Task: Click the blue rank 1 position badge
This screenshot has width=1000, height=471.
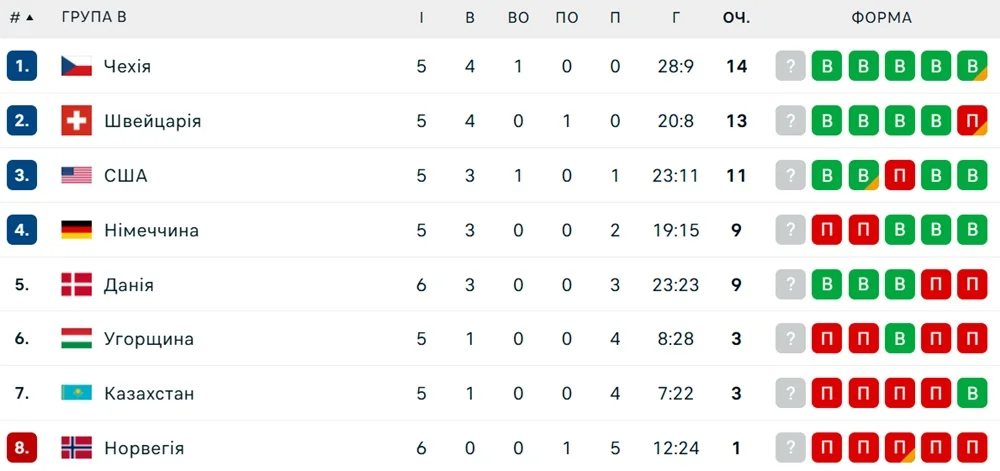Action: (x=22, y=67)
